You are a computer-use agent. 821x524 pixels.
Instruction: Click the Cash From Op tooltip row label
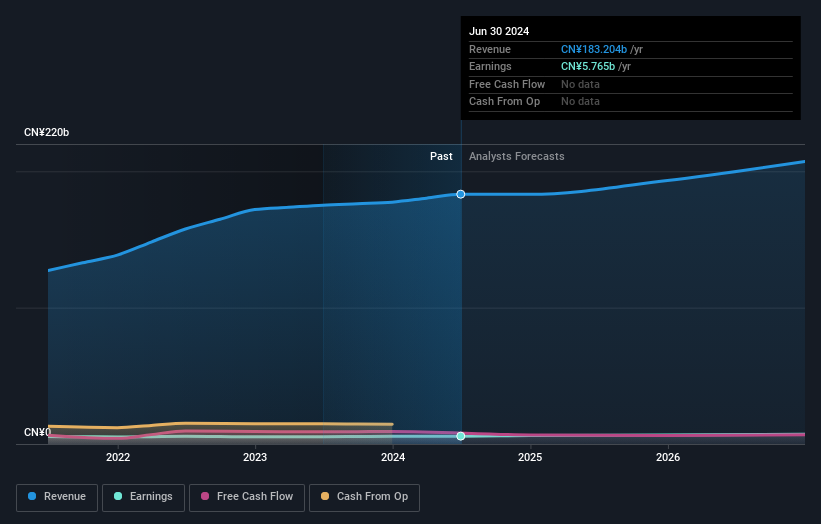coord(504,102)
